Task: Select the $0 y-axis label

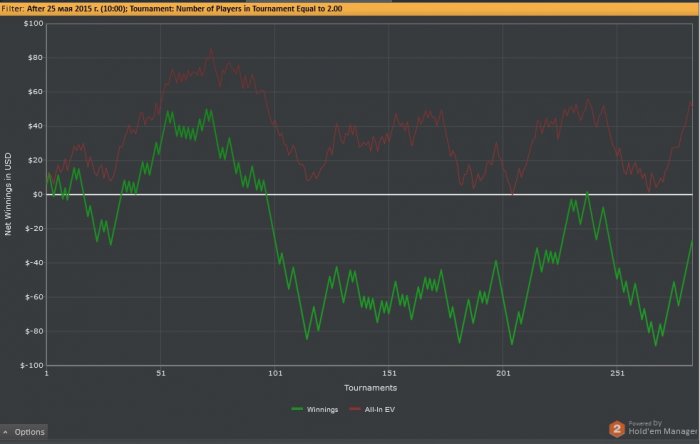Action: (x=35, y=194)
